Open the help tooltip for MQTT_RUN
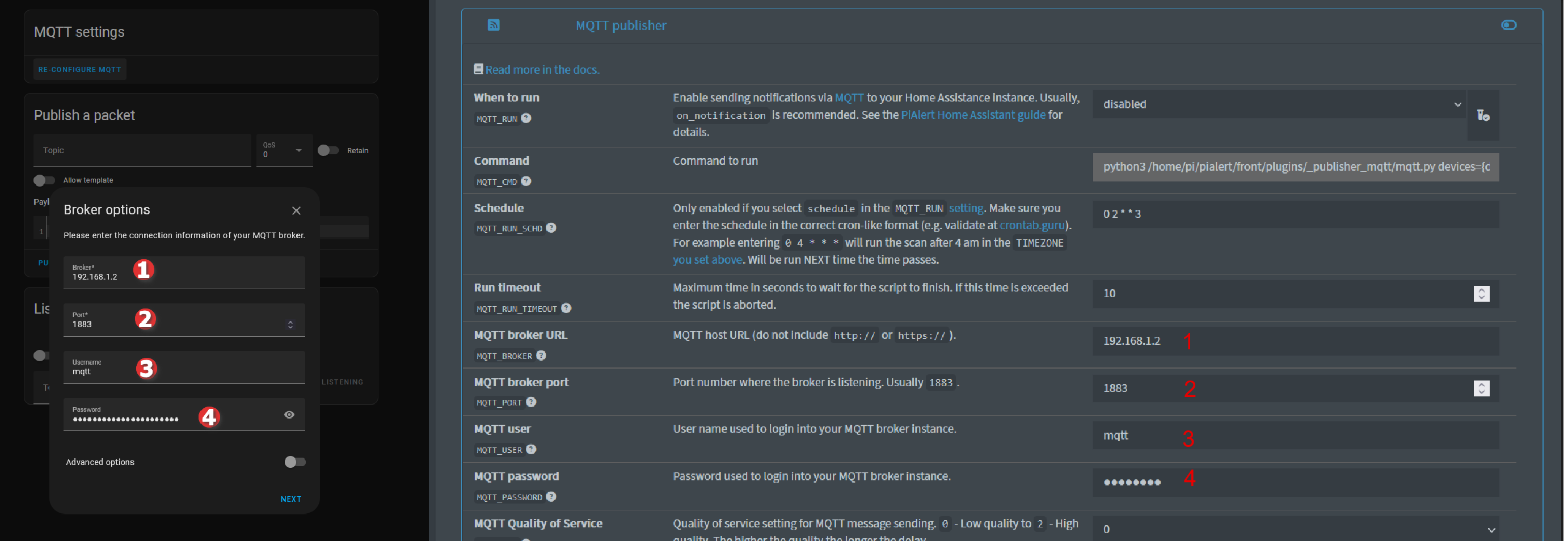Image resolution: width=1568 pixels, height=541 pixels. coord(527,118)
